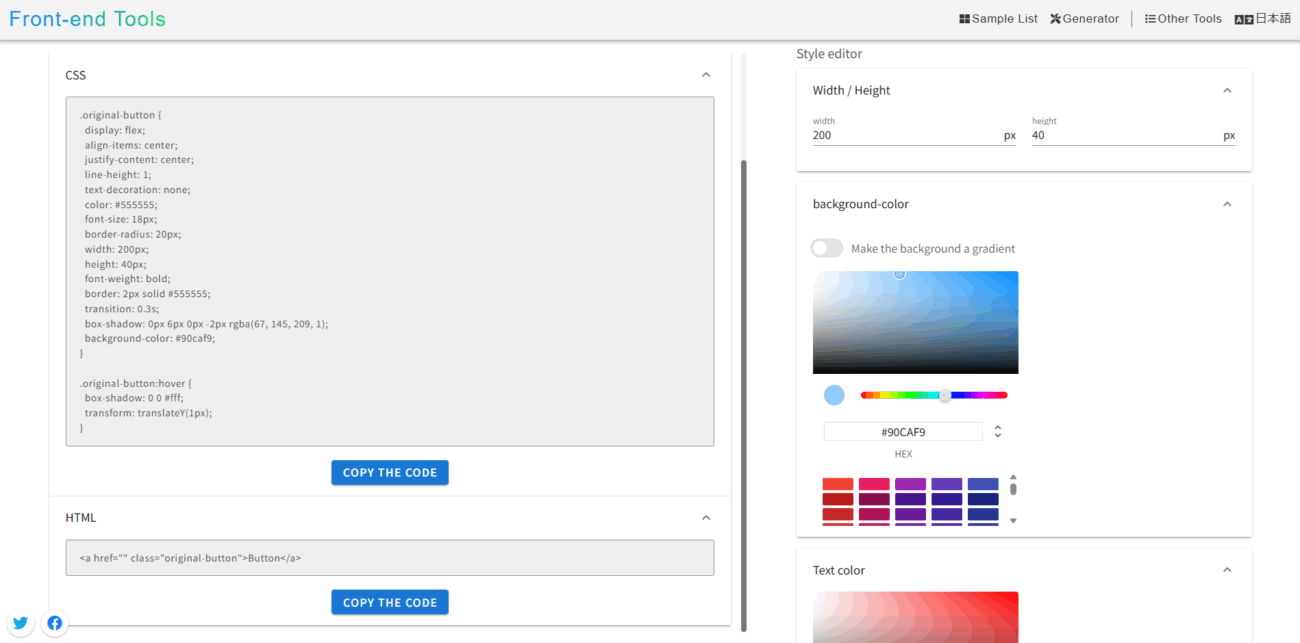Open the Sample List grid icon
Screen dimensions: 1300x643
click(x=965, y=19)
